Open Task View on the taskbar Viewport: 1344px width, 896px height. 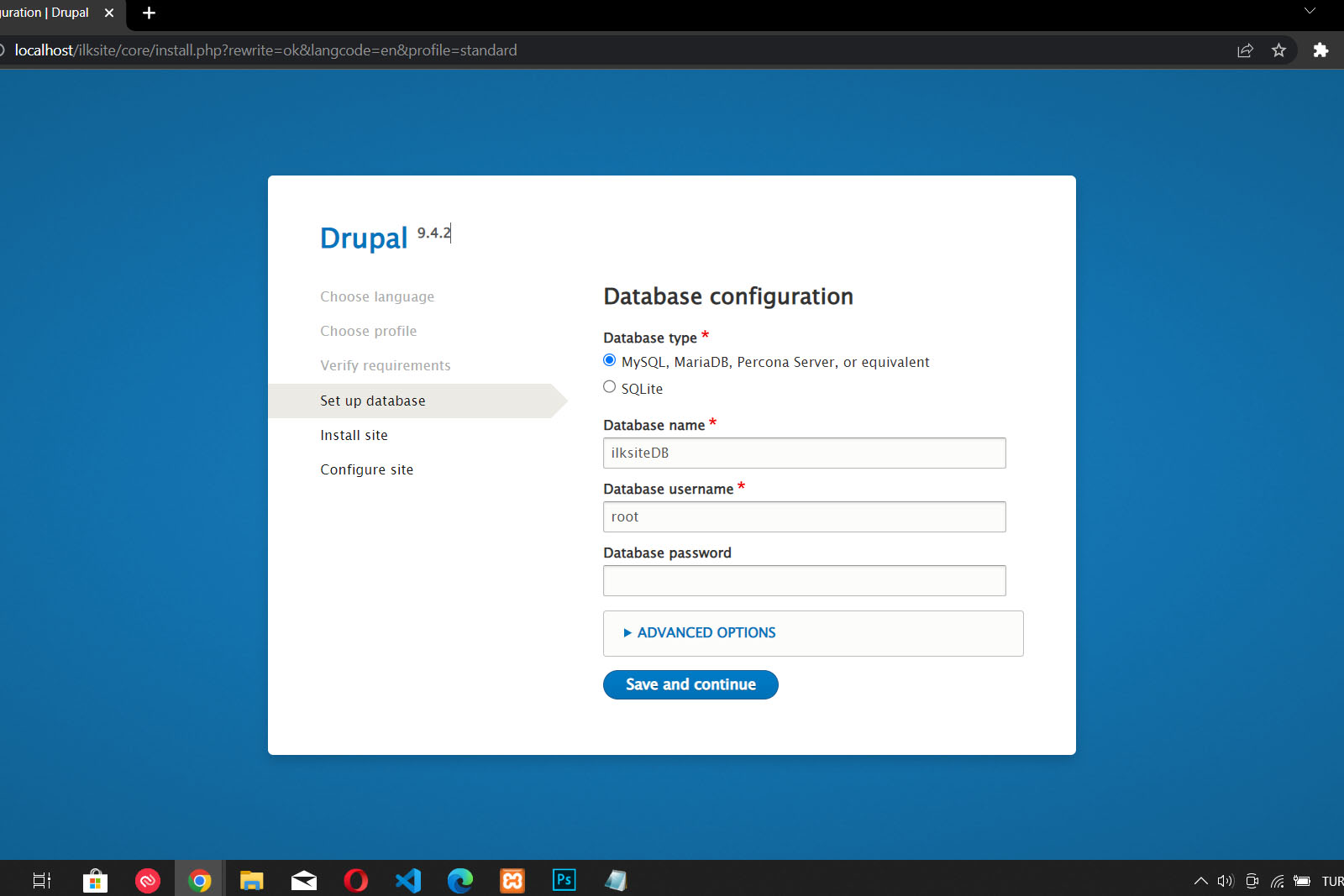click(42, 880)
